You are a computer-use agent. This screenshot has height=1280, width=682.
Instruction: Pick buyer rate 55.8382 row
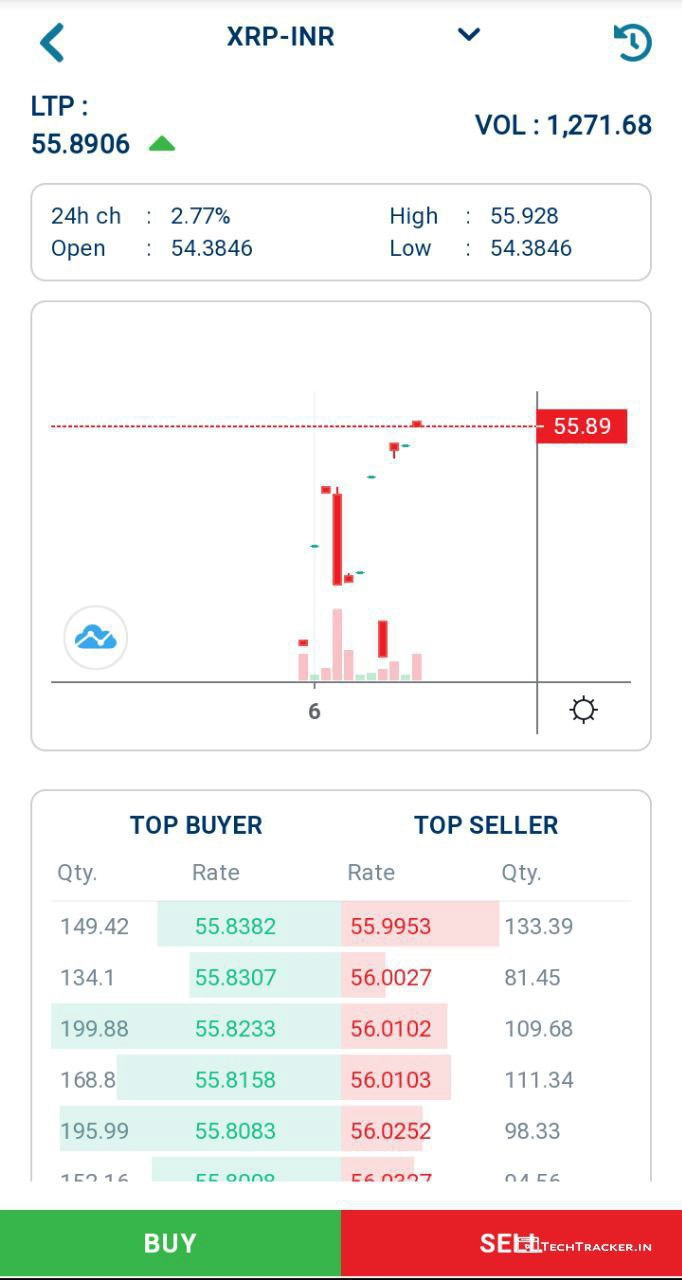(x=236, y=926)
